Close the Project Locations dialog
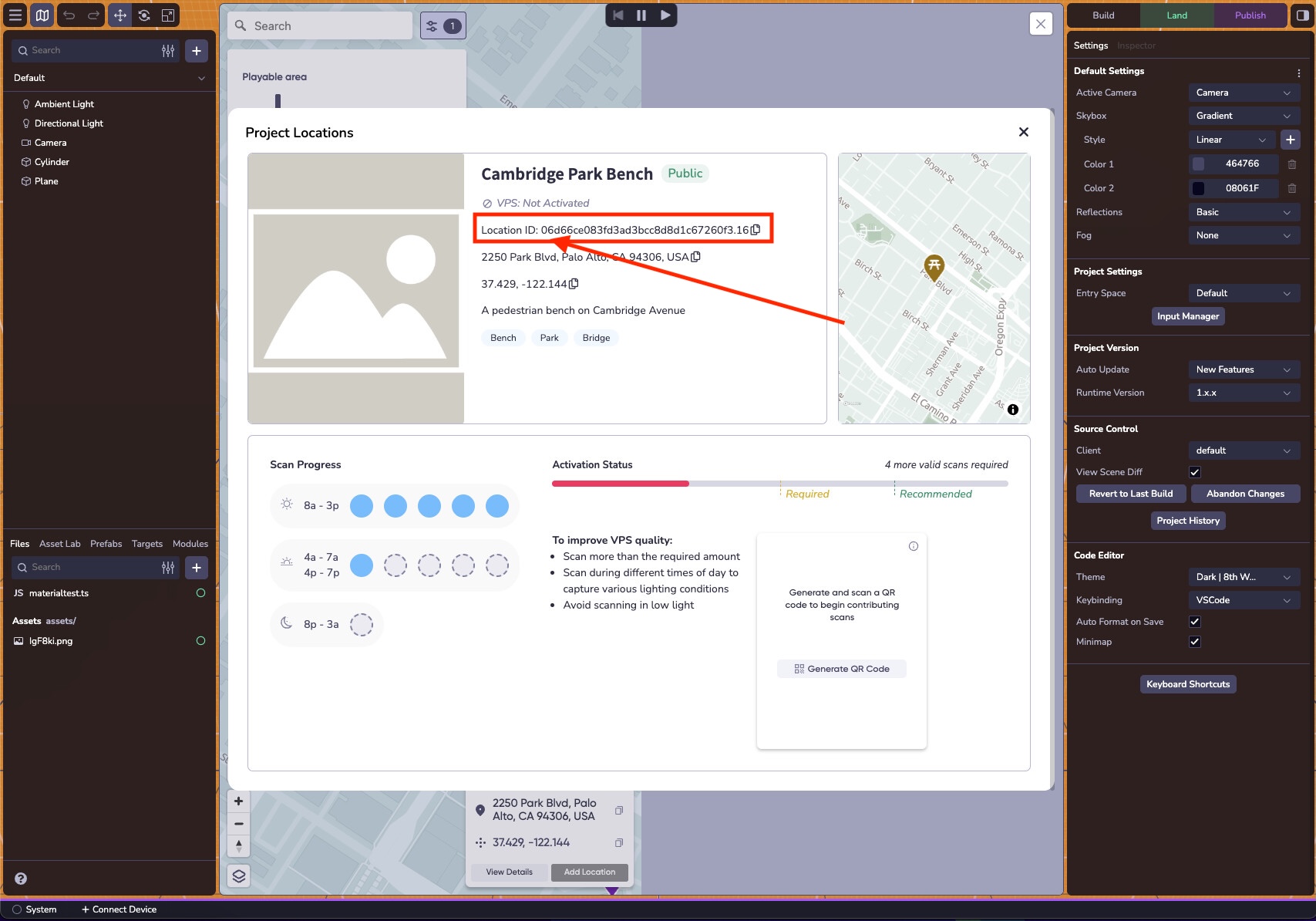Viewport: 1316px width, 921px height. (x=1024, y=132)
